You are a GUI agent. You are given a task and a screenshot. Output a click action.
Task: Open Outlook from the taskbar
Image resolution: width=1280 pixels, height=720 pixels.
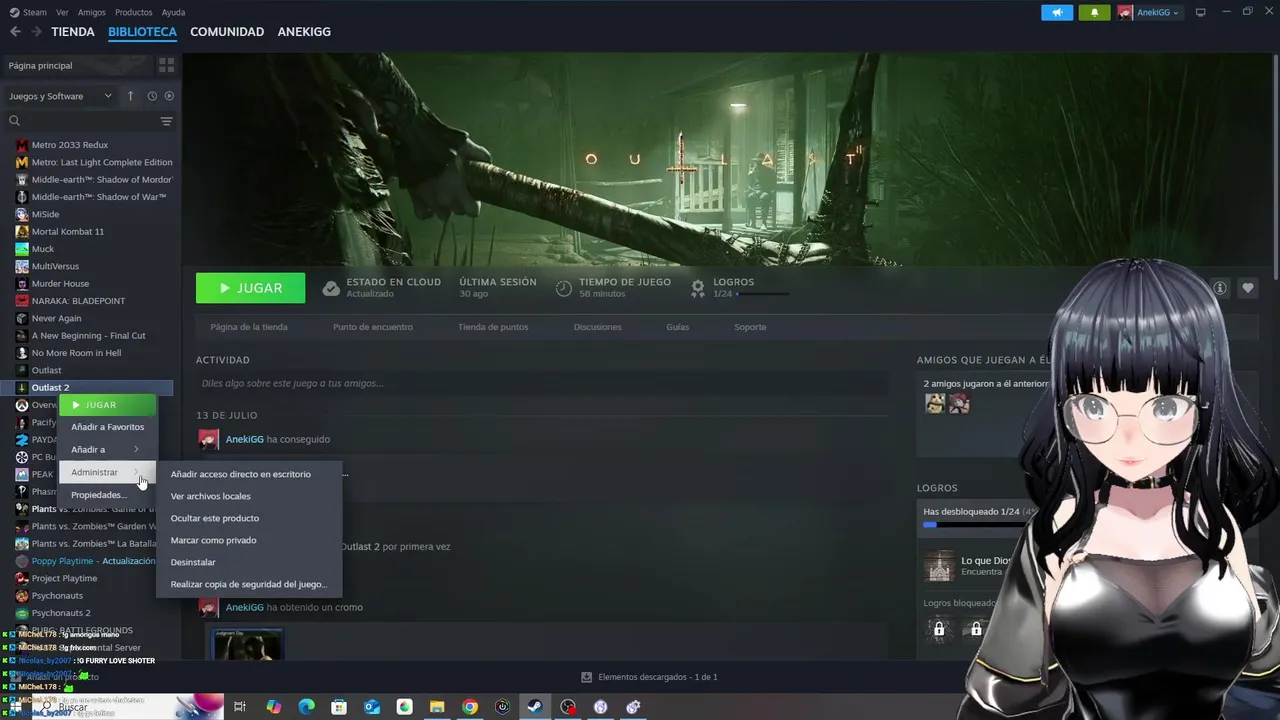pyautogui.click(x=372, y=707)
